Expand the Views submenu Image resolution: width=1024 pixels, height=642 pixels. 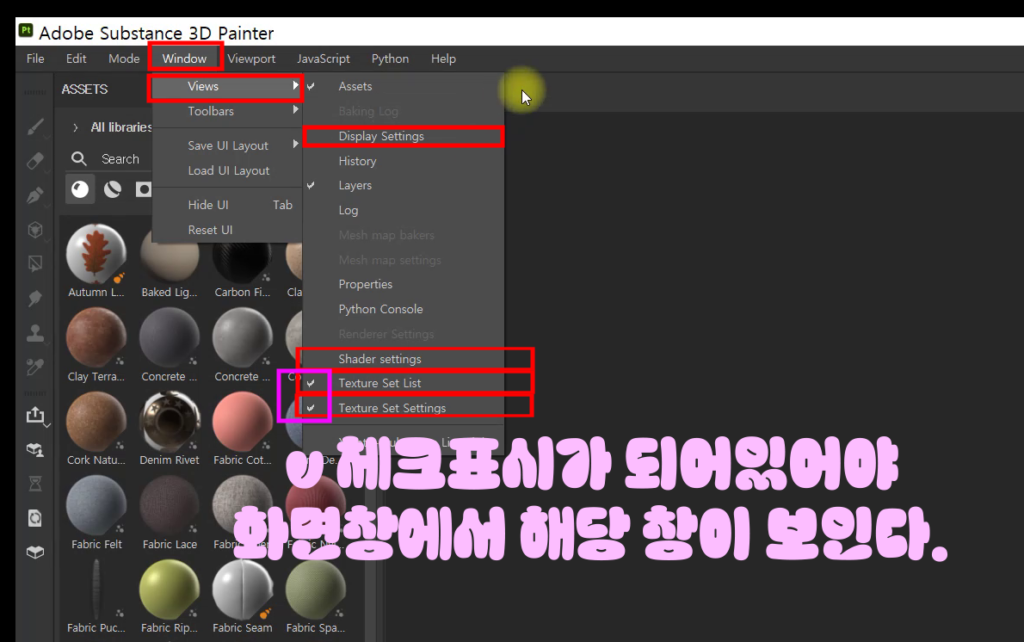[227, 86]
